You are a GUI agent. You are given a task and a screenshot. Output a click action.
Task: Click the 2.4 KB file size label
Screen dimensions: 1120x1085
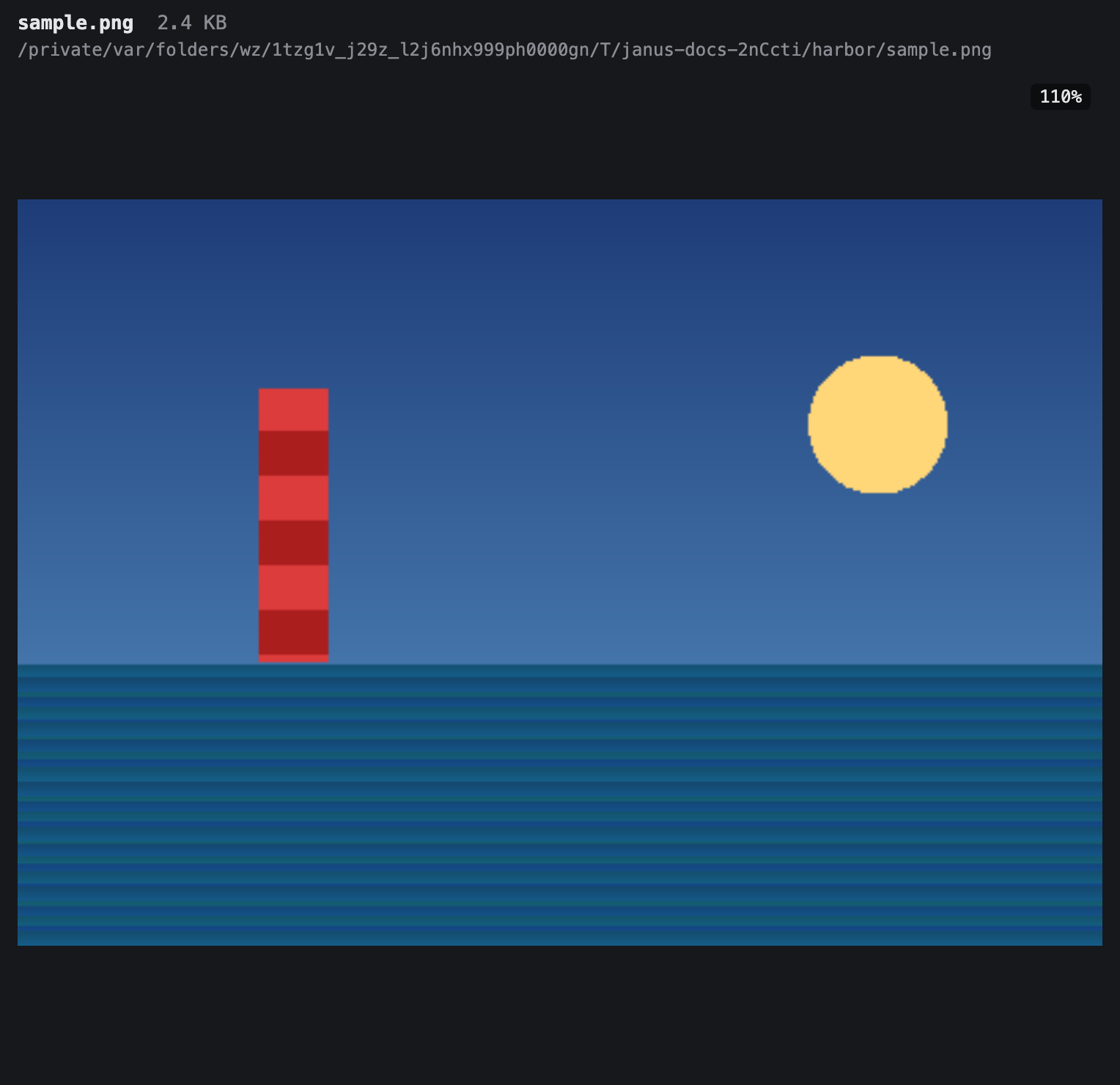click(x=192, y=23)
